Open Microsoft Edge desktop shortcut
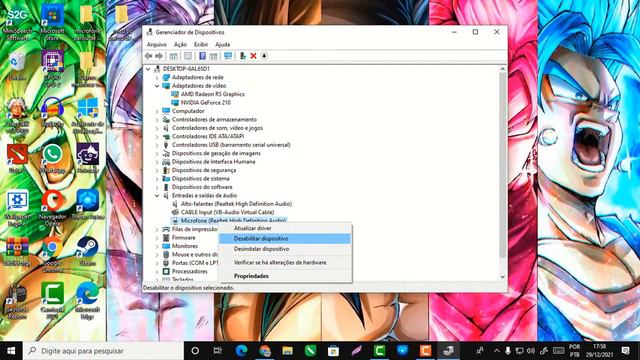The width and height of the screenshot is (640, 360). [x=87, y=301]
